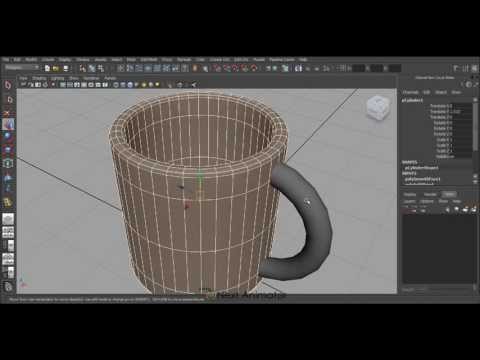
Task: Click the Rotate X attribute label
Action: click(443, 123)
